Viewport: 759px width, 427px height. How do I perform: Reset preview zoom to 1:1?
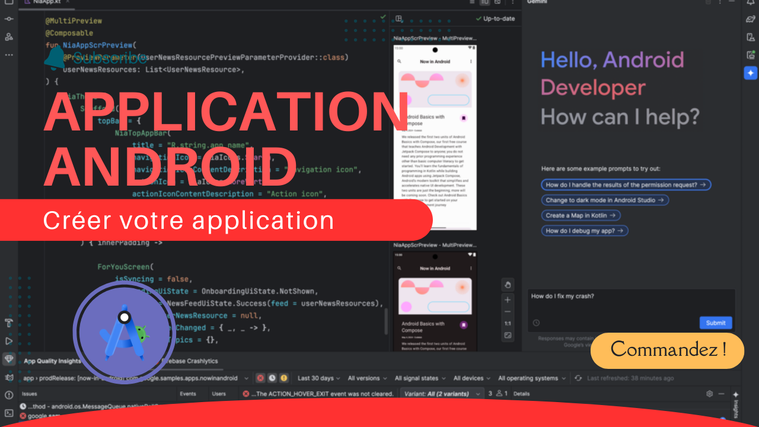(508, 324)
